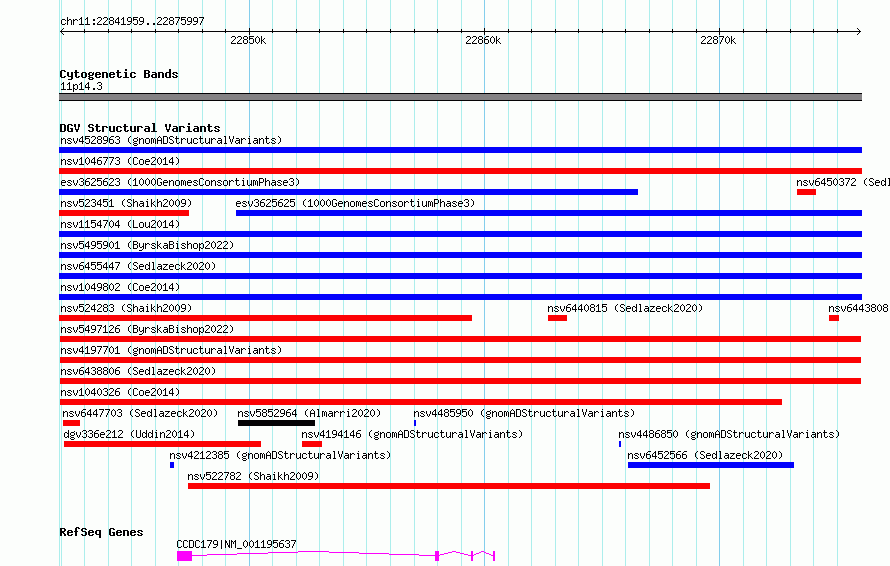Click the red nsv1040326 variant bar

pyautogui.click(x=421, y=402)
